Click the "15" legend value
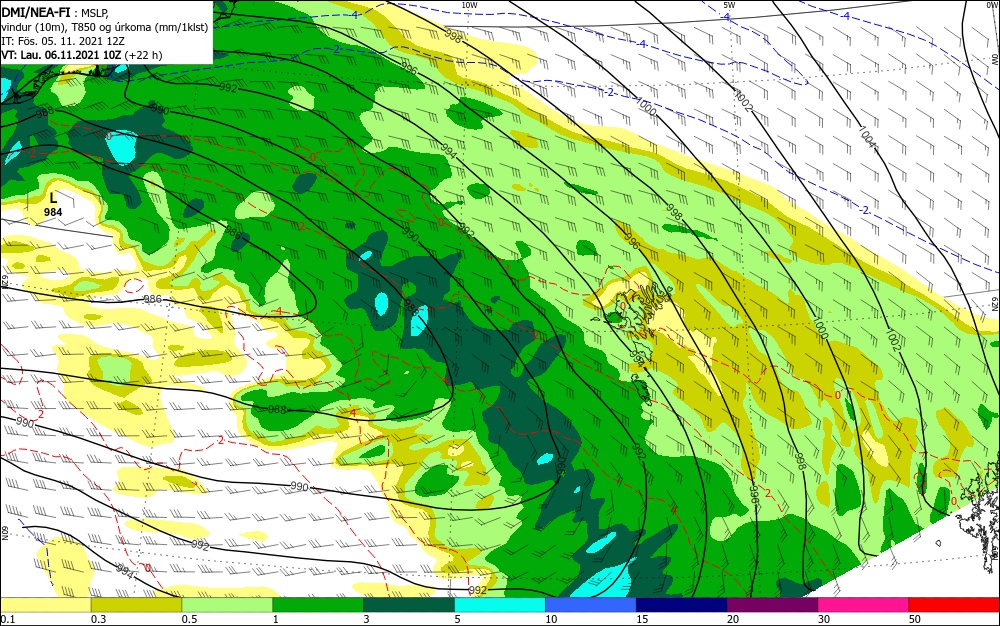1000x626 pixels. pyautogui.click(x=642, y=619)
